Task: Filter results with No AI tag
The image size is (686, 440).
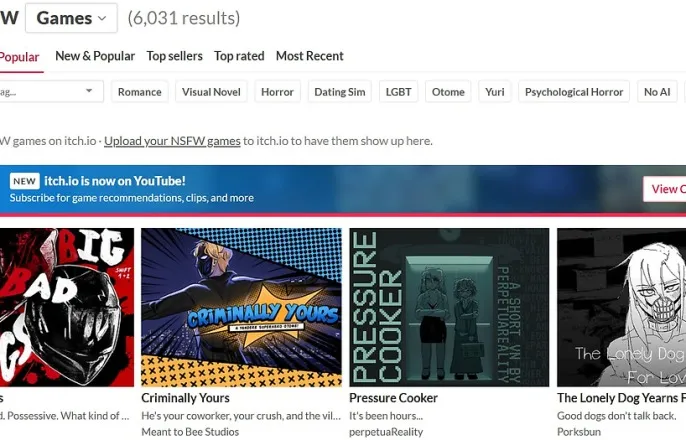Action: (657, 92)
